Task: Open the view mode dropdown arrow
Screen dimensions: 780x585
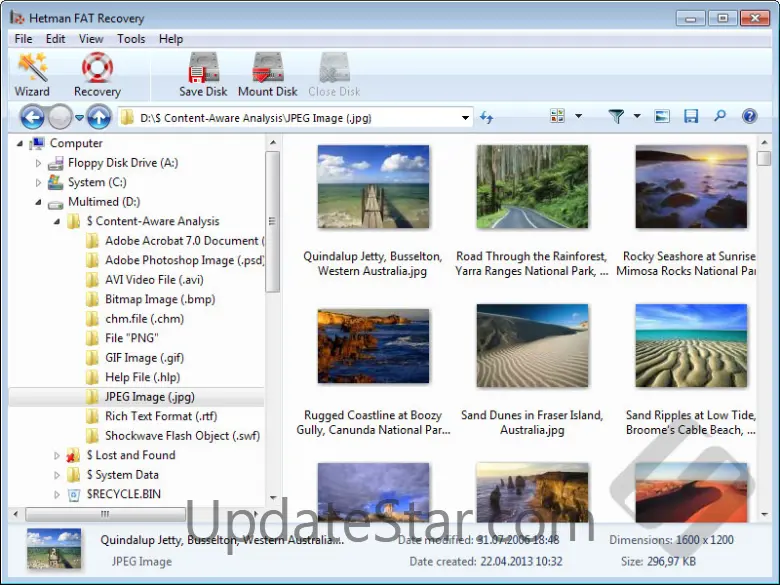Action: [x=578, y=116]
